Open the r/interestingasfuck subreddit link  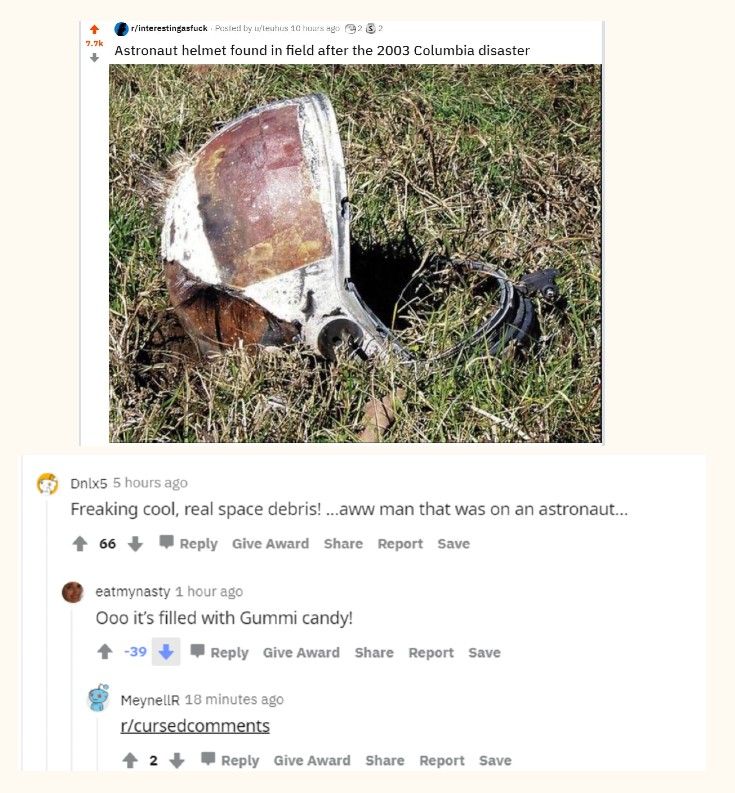169,28
